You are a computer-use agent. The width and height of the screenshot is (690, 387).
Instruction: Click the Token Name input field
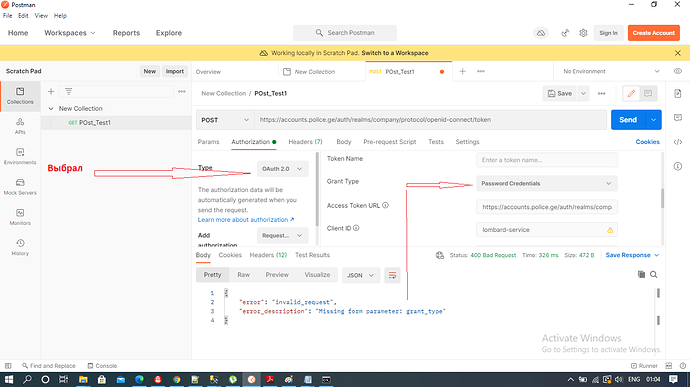pos(547,160)
